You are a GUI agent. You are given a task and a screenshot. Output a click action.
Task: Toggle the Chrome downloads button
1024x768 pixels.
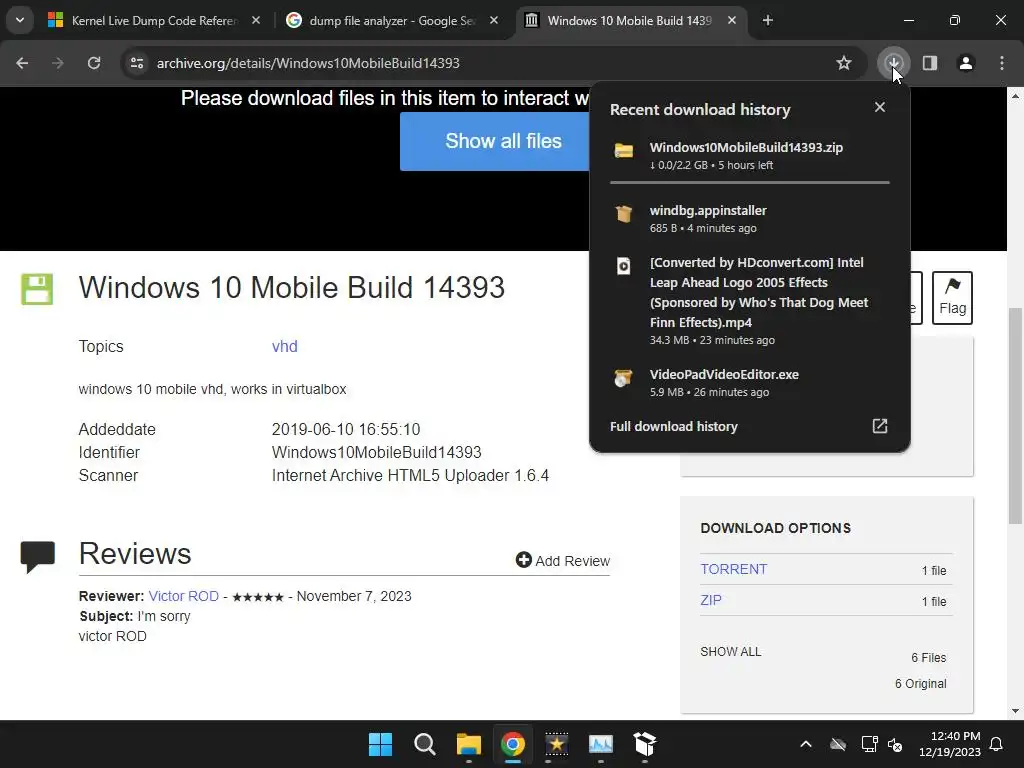coord(893,63)
